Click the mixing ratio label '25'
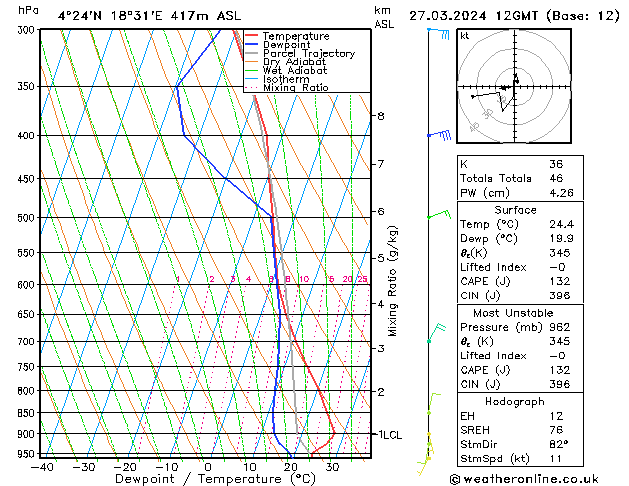Image resolution: width=629 pixels, height=486 pixels. coord(362,279)
